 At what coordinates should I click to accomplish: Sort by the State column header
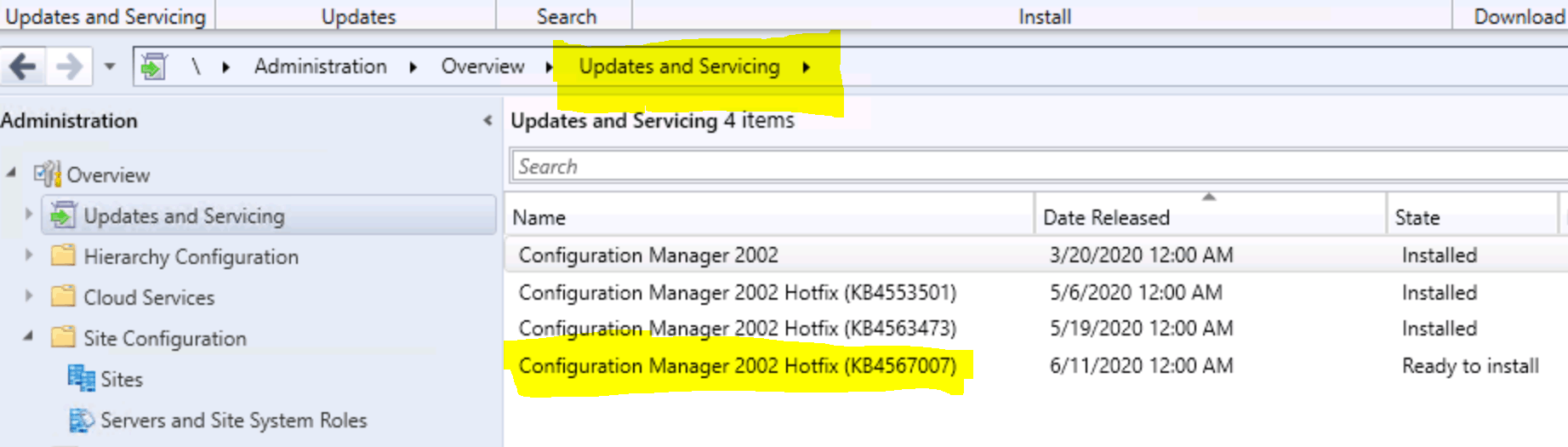tap(1472, 218)
